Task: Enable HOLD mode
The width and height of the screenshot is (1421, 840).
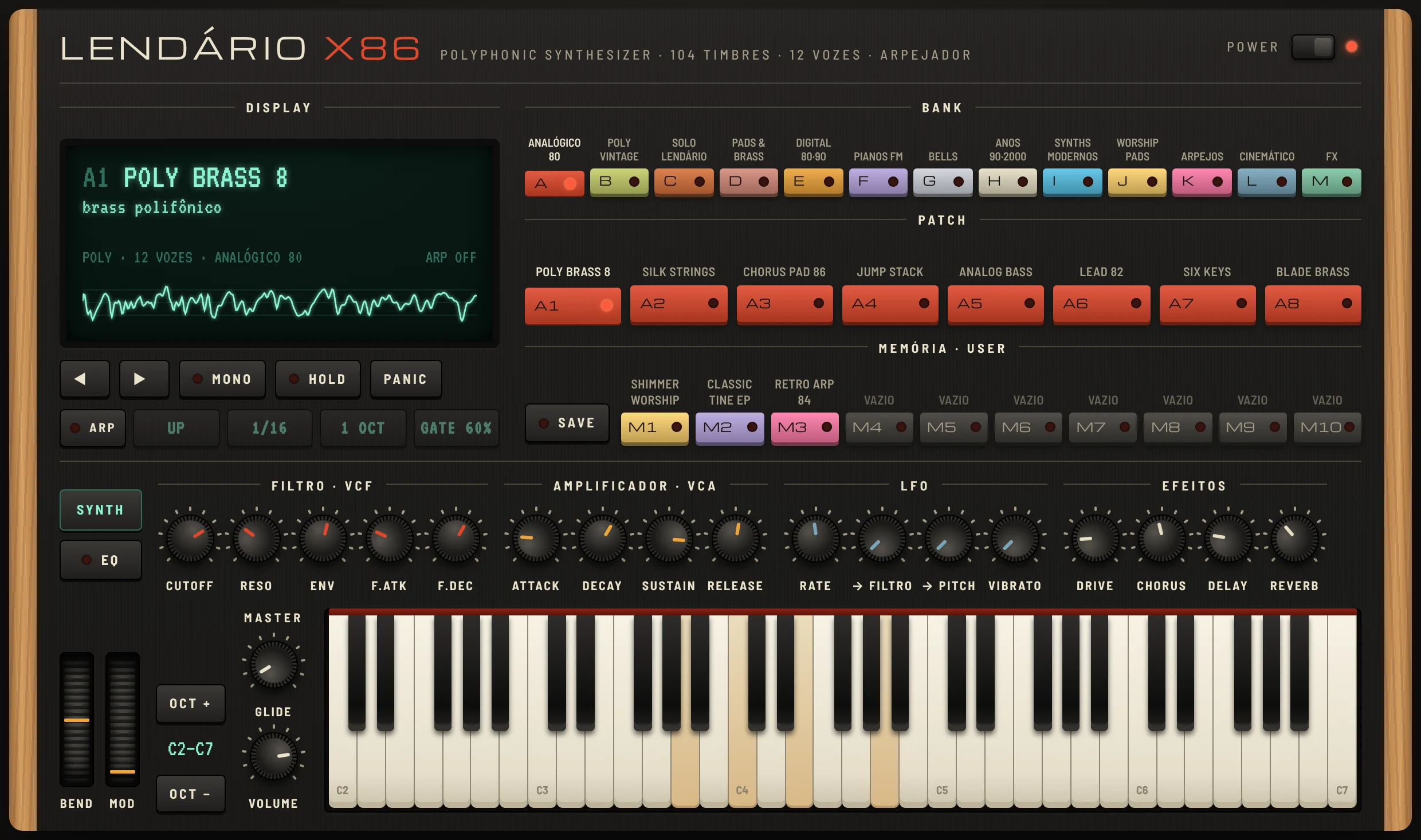Action: point(318,379)
